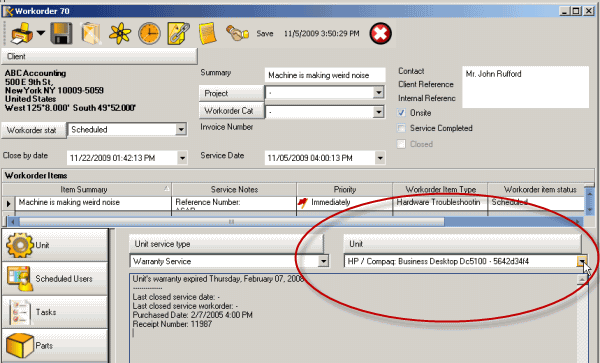Switch to the Scheduled Users section
The image size is (600, 363).
click(x=55, y=278)
